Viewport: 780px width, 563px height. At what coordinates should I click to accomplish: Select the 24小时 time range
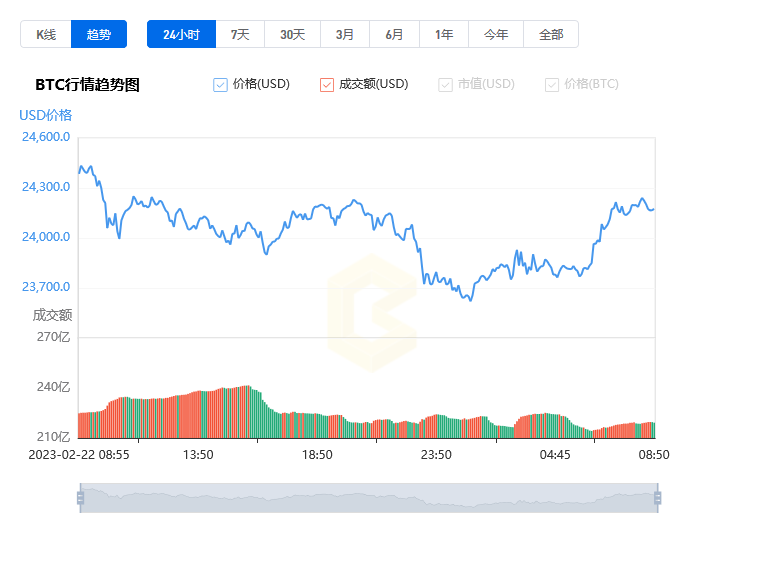181,34
